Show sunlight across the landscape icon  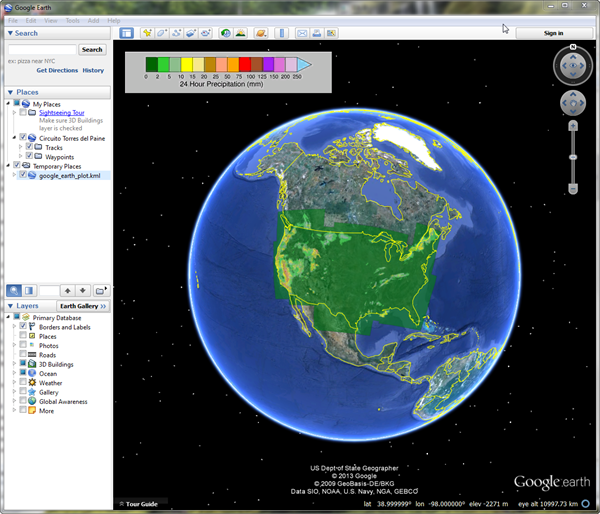coord(240,33)
